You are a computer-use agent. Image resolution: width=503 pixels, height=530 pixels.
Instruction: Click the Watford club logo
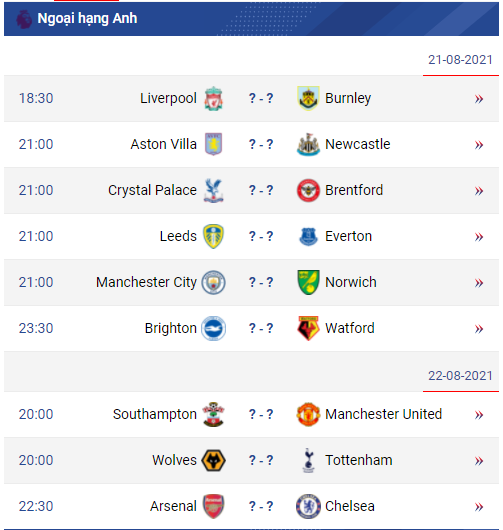pos(308,328)
